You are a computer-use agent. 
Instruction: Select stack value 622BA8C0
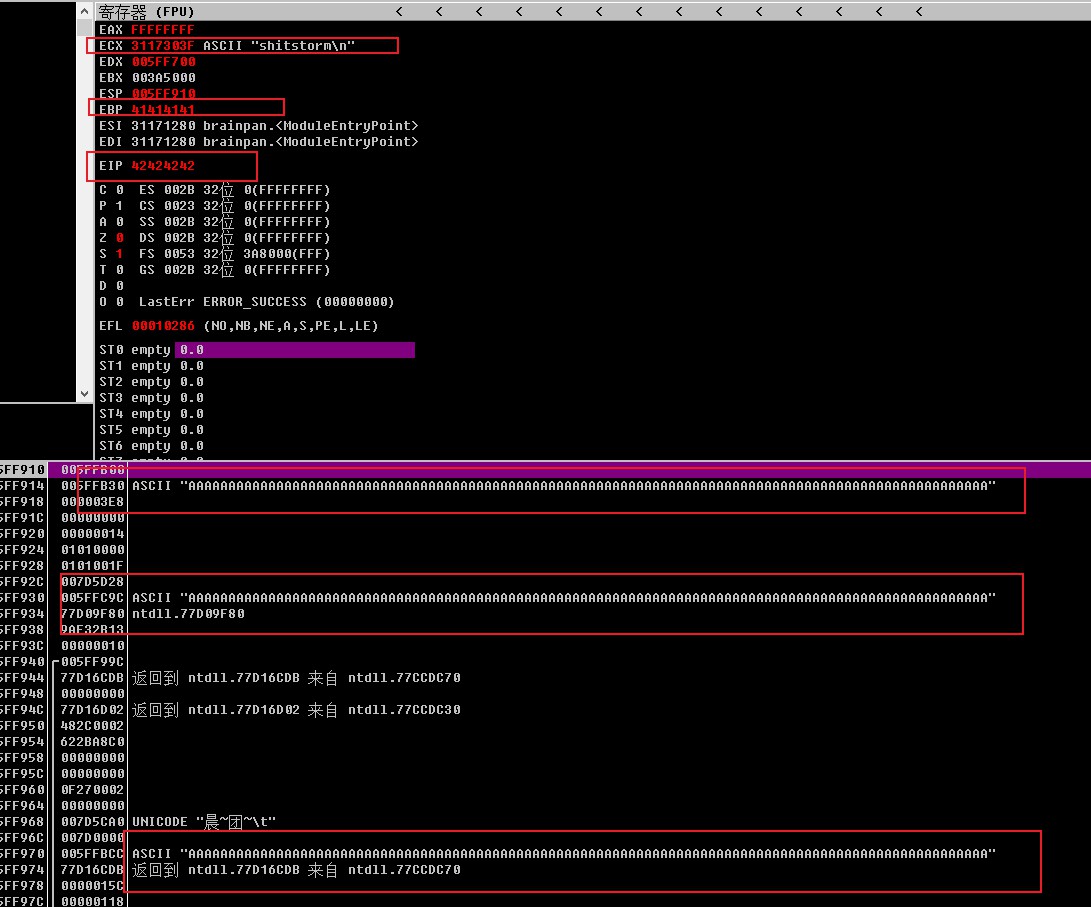pos(93,742)
